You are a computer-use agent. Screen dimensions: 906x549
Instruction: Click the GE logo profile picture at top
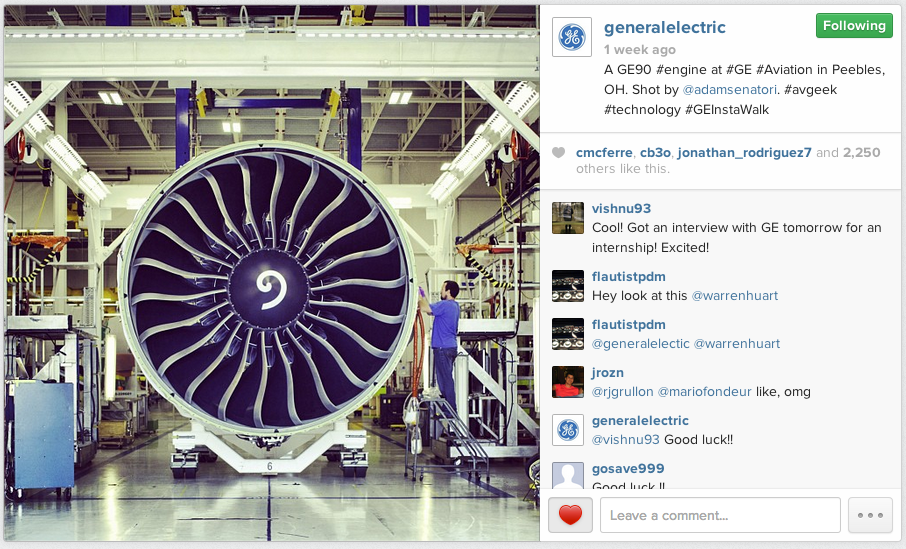(572, 37)
